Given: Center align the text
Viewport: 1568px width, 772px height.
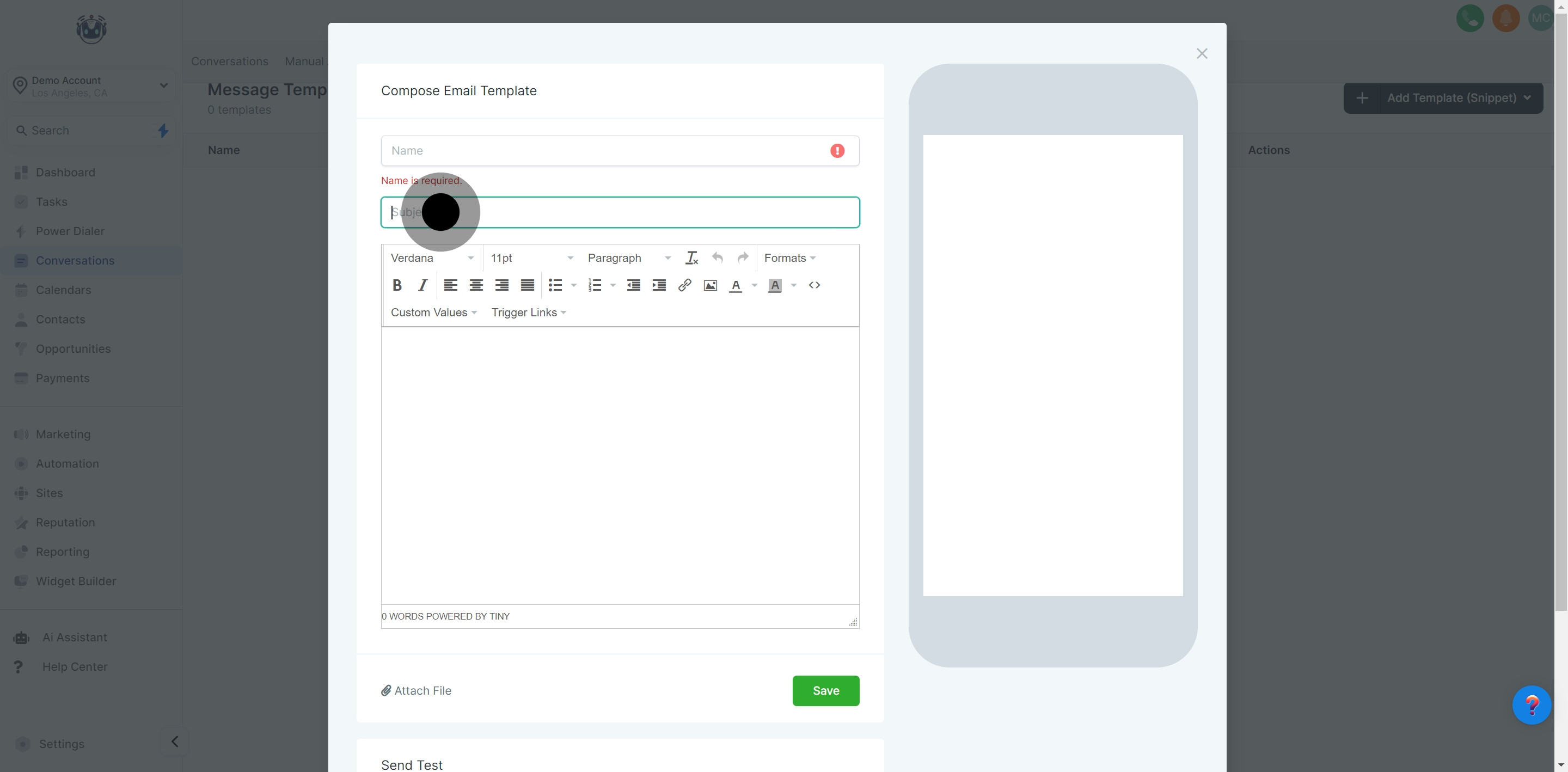Looking at the screenshot, I should 476,285.
